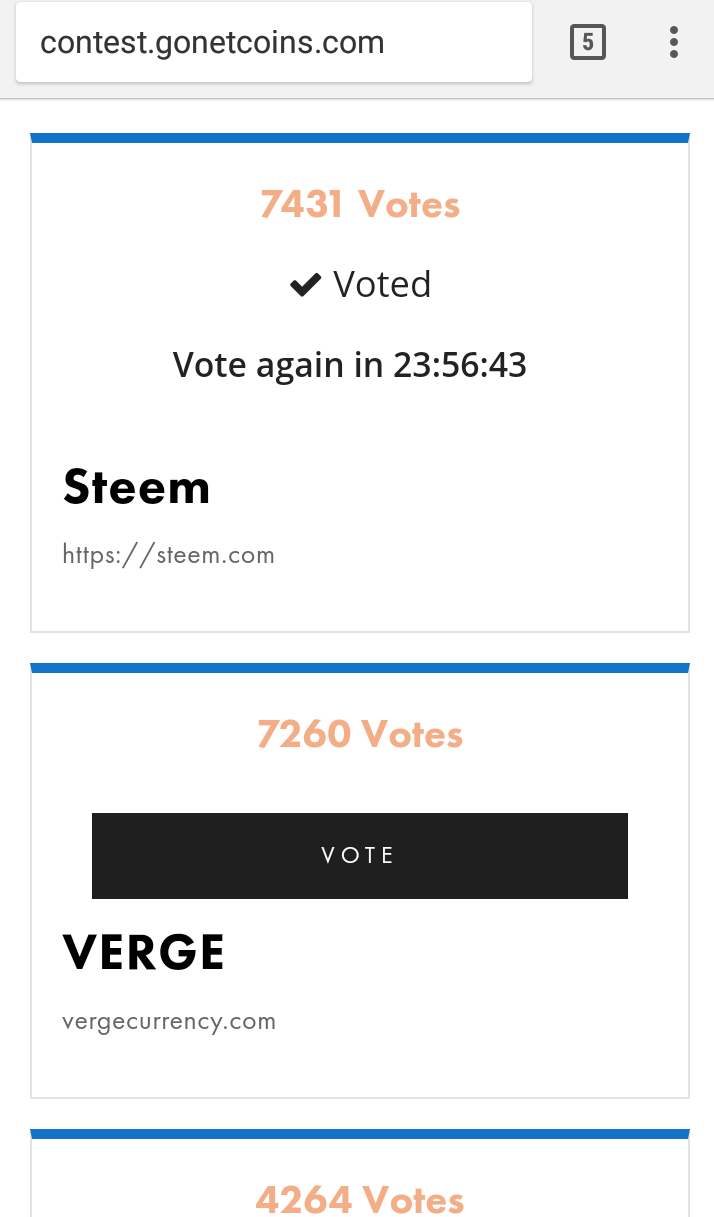Click the blue bar atop Steem card
The height and width of the screenshot is (1217, 714).
pos(360,138)
